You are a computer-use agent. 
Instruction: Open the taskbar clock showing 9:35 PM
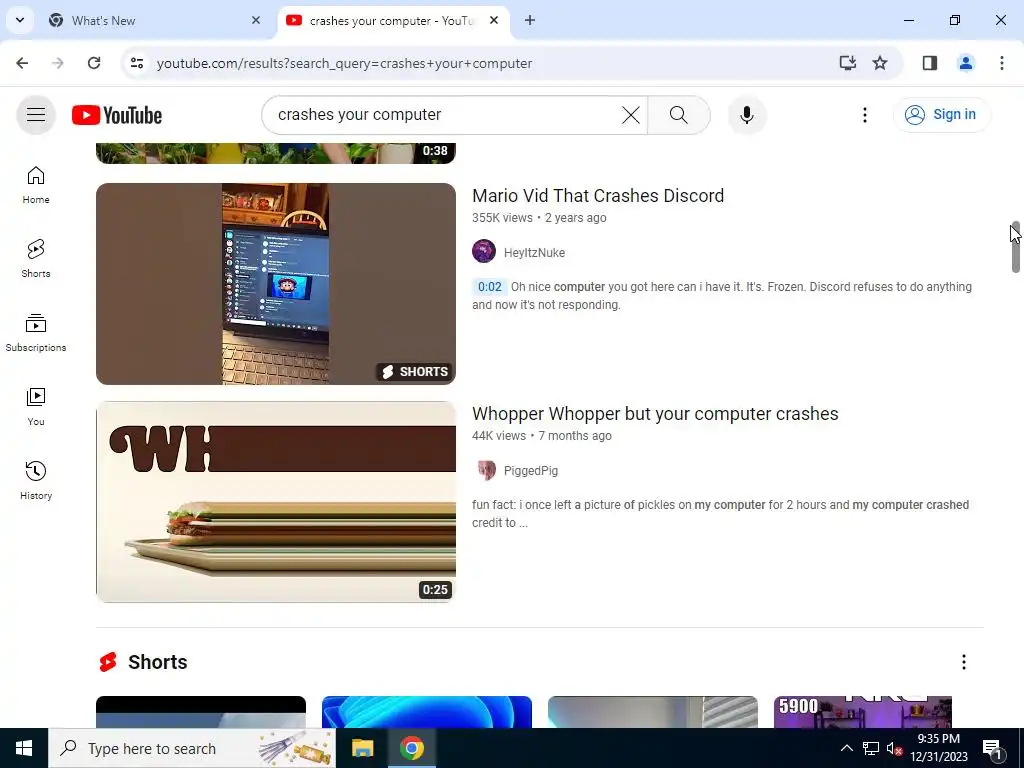[x=938, y=748]
